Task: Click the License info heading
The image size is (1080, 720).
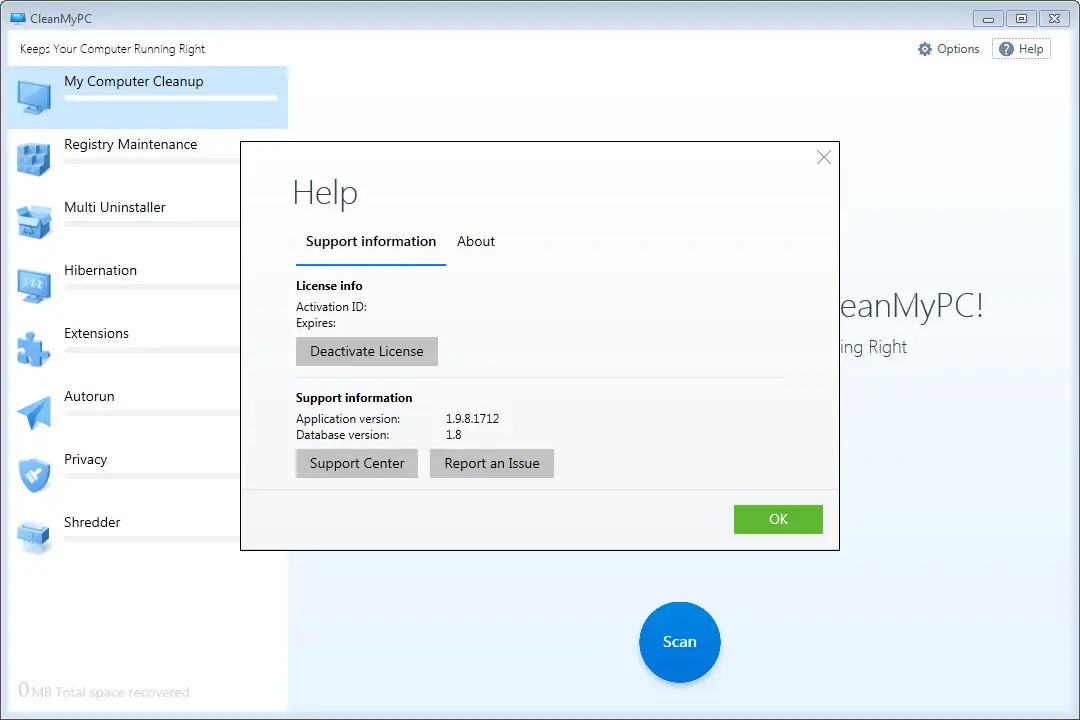Action: 329,286
